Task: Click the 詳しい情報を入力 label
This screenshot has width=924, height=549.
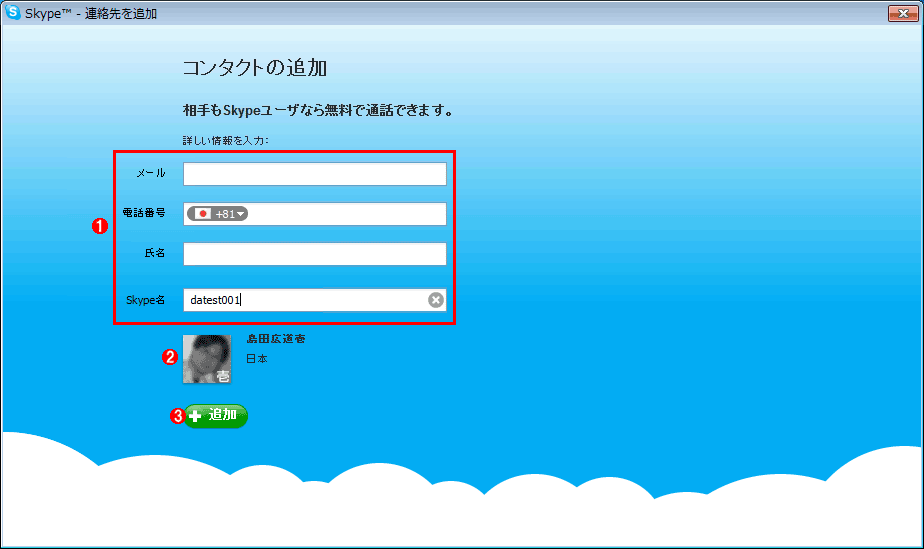Action: [226, 141]
